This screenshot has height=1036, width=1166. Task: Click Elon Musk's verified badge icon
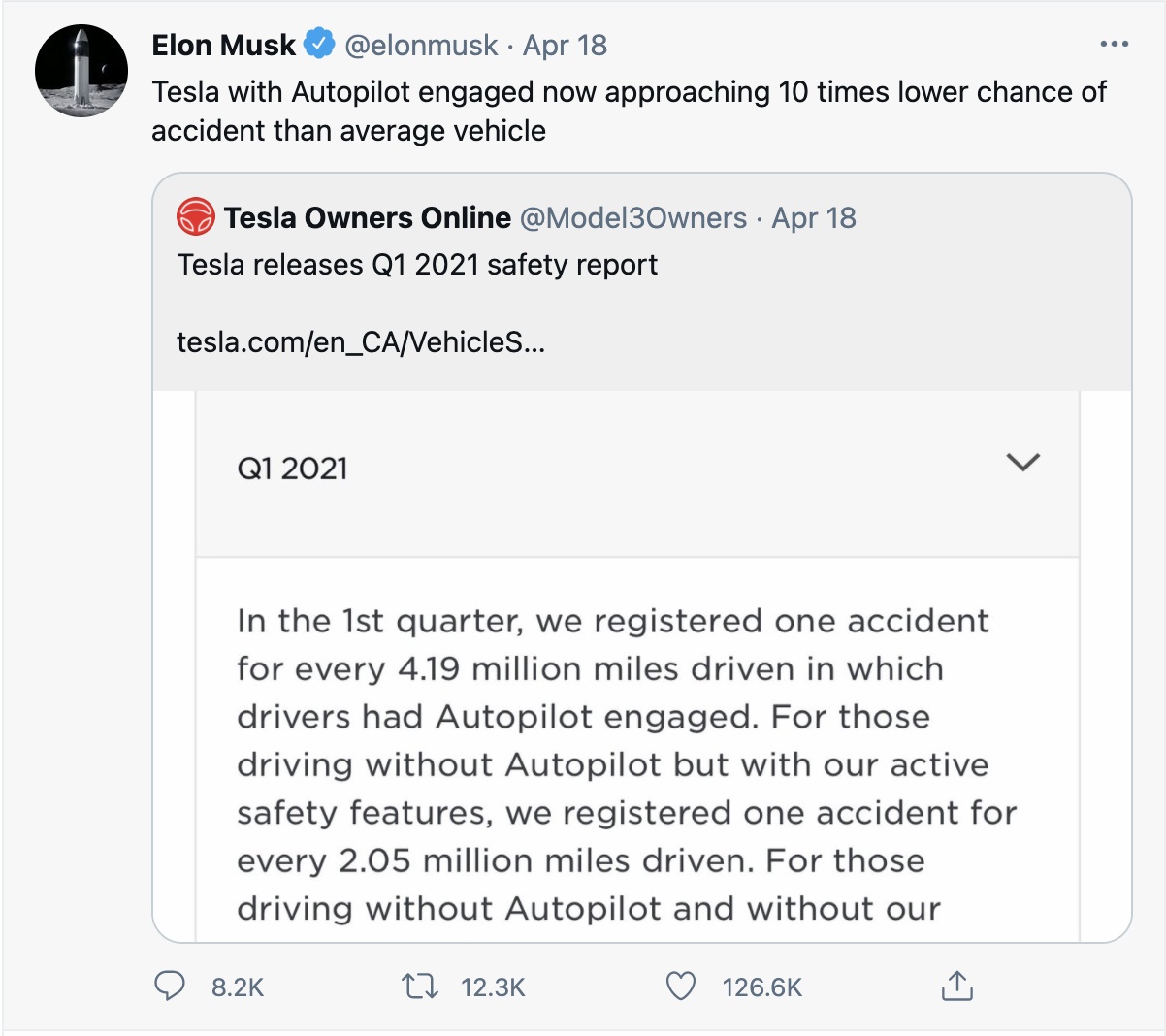[319, 45]
